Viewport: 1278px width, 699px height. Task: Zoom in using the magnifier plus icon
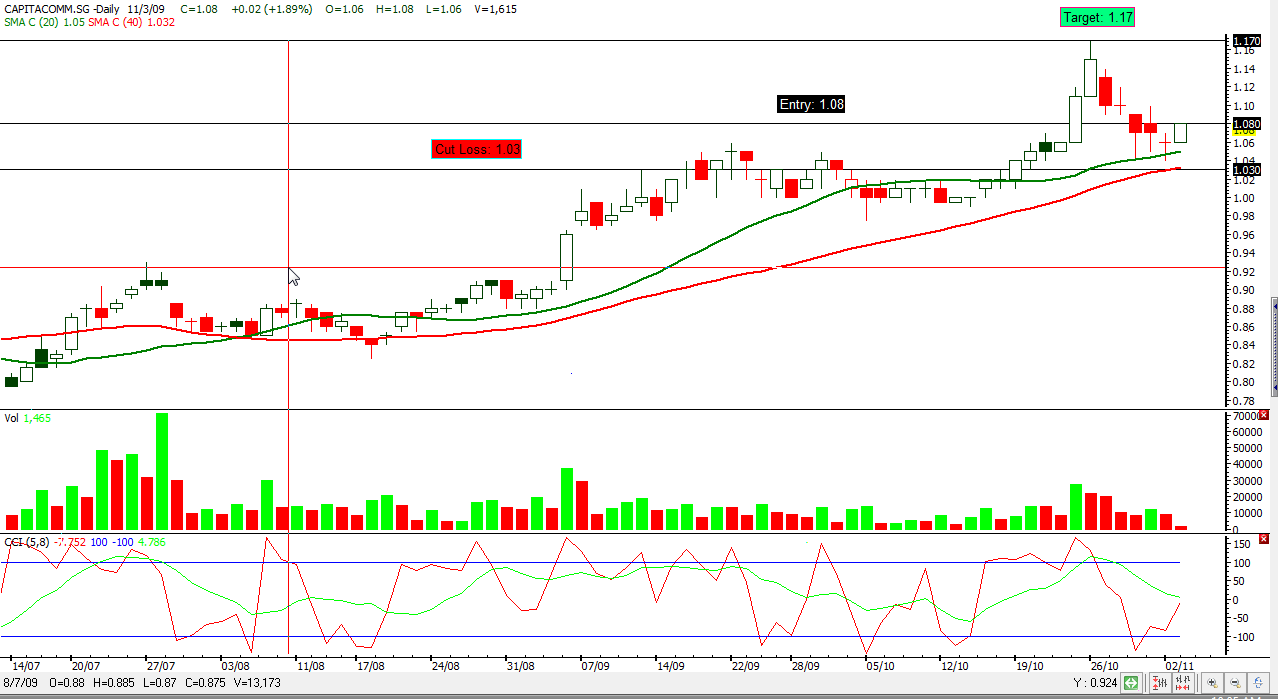[1212, 683]
